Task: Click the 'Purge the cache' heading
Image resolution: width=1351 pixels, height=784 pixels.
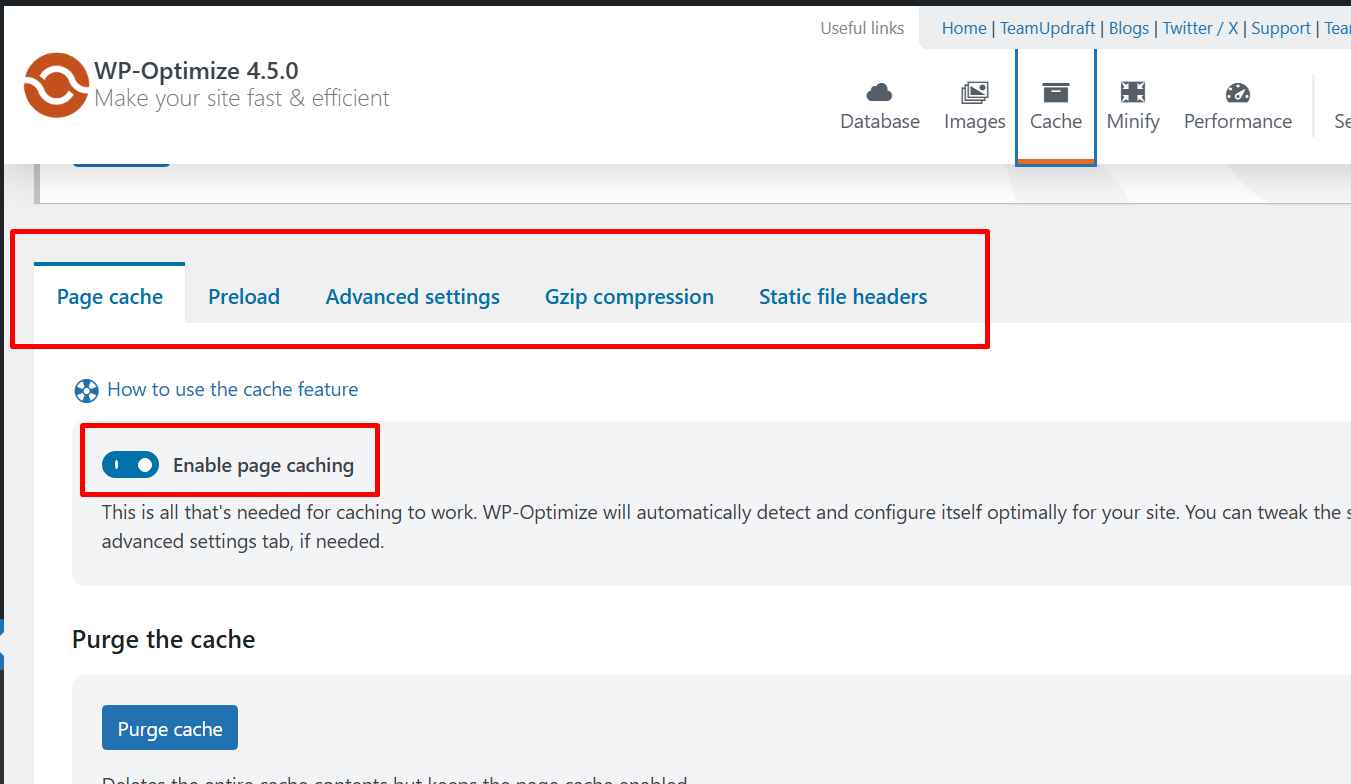Action: tap(164, 639)
